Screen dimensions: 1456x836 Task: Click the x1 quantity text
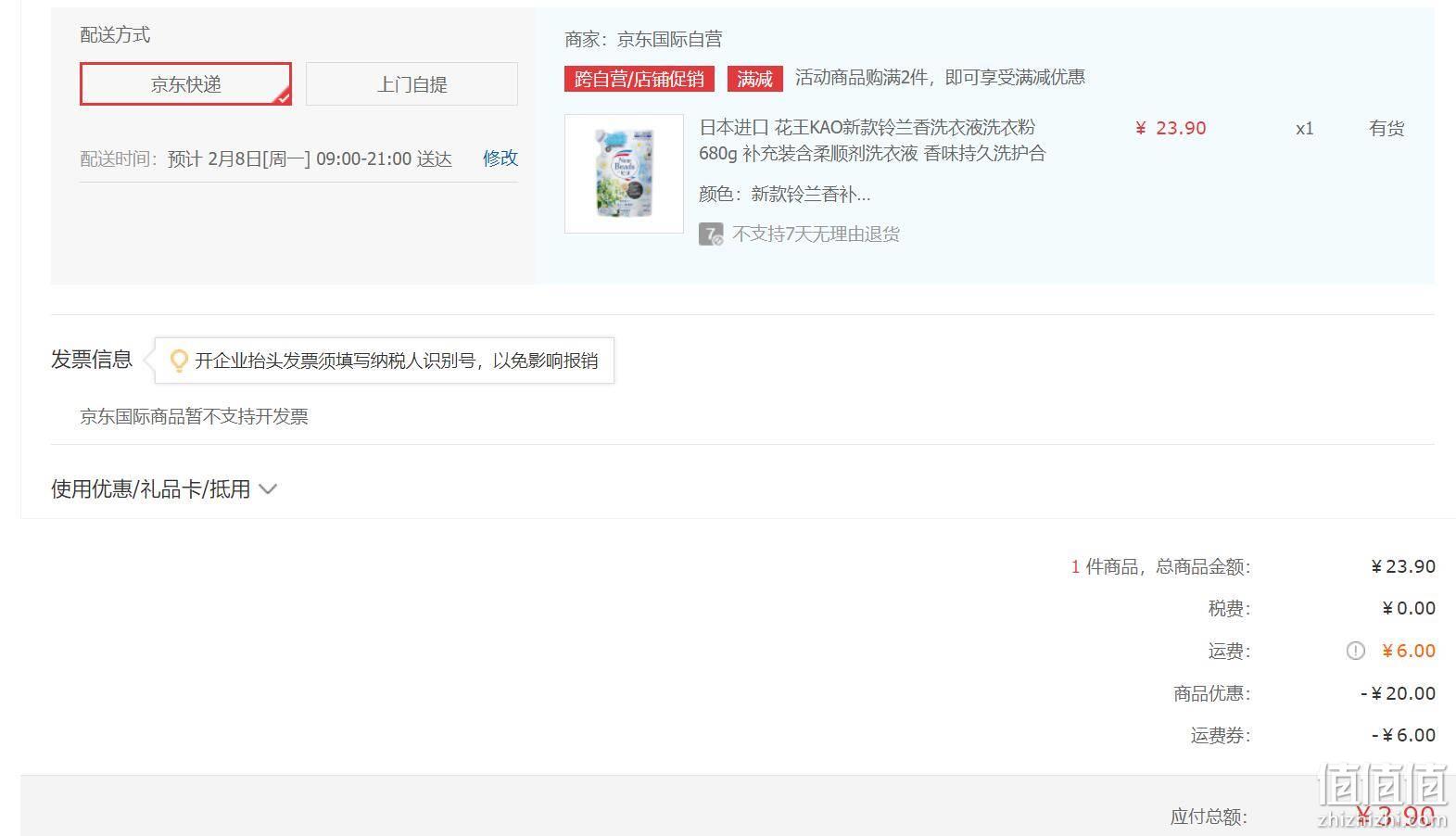(x=1304, y=129)
